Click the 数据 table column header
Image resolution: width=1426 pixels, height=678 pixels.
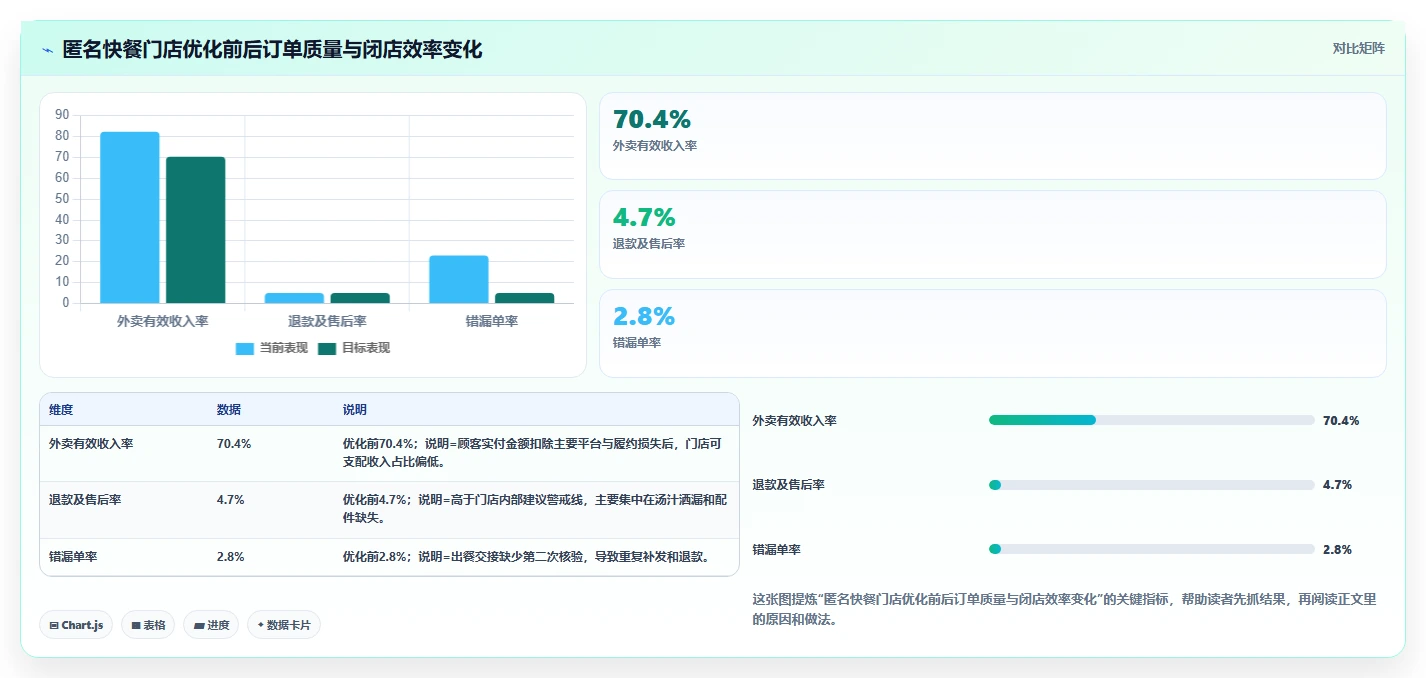click(229, 410)
